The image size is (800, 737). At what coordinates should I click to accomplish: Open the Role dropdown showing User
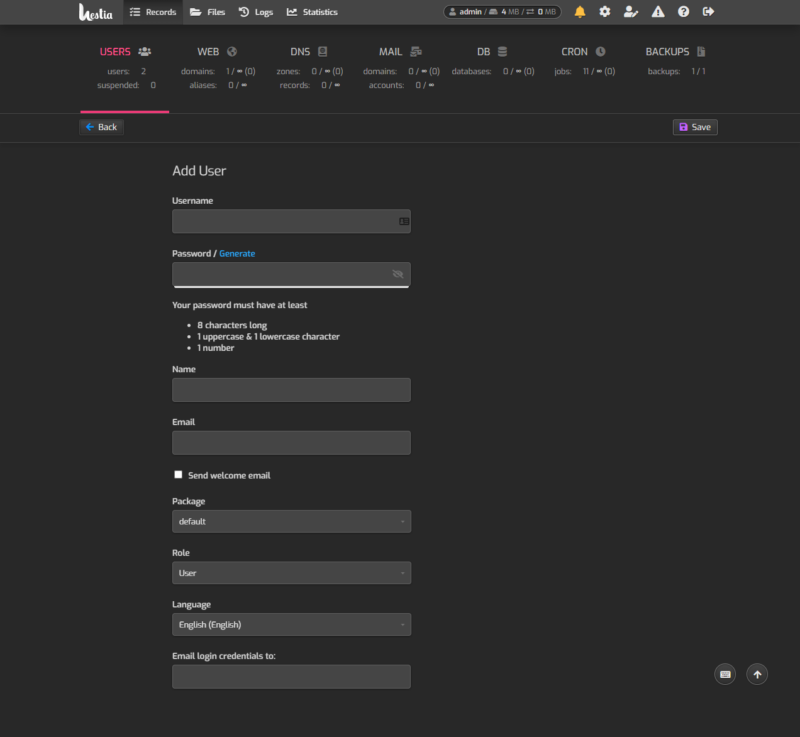291,572
